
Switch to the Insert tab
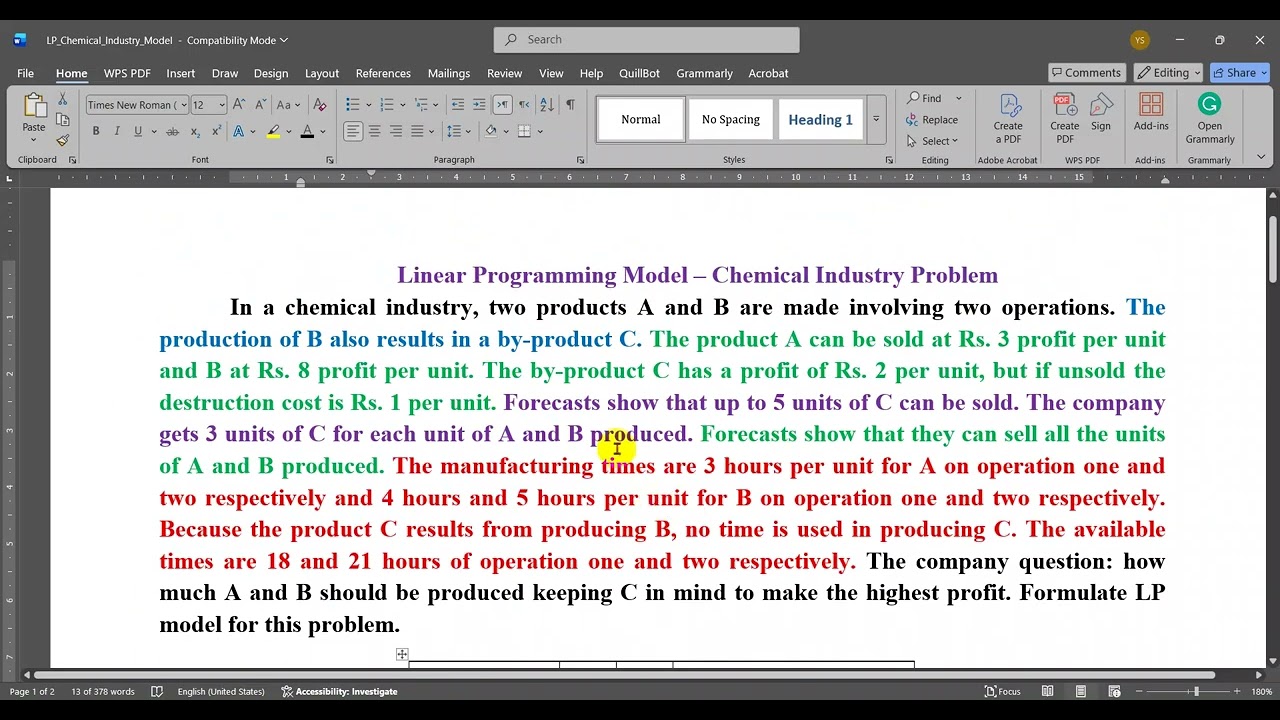pyautogui.click(x=181, y=73)
